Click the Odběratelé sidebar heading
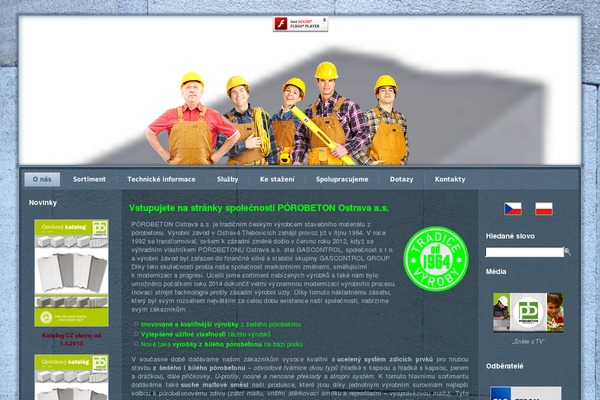600x400 pixels. tap(504, 366)
